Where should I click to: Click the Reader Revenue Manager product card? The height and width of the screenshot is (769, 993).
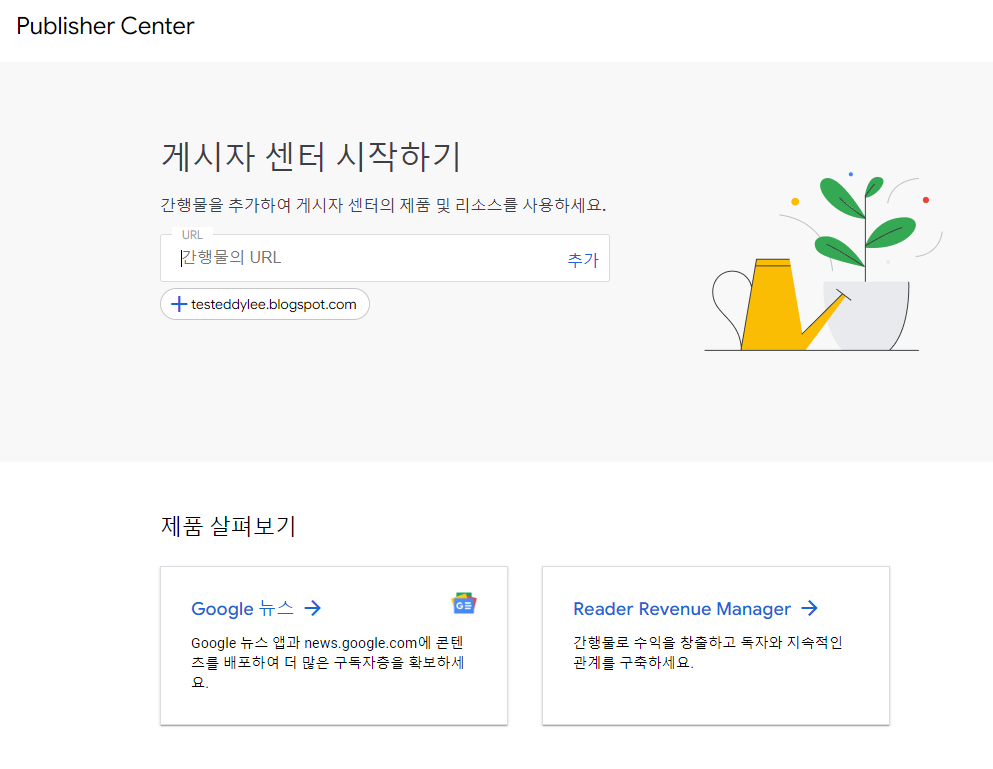coord(715,645)
